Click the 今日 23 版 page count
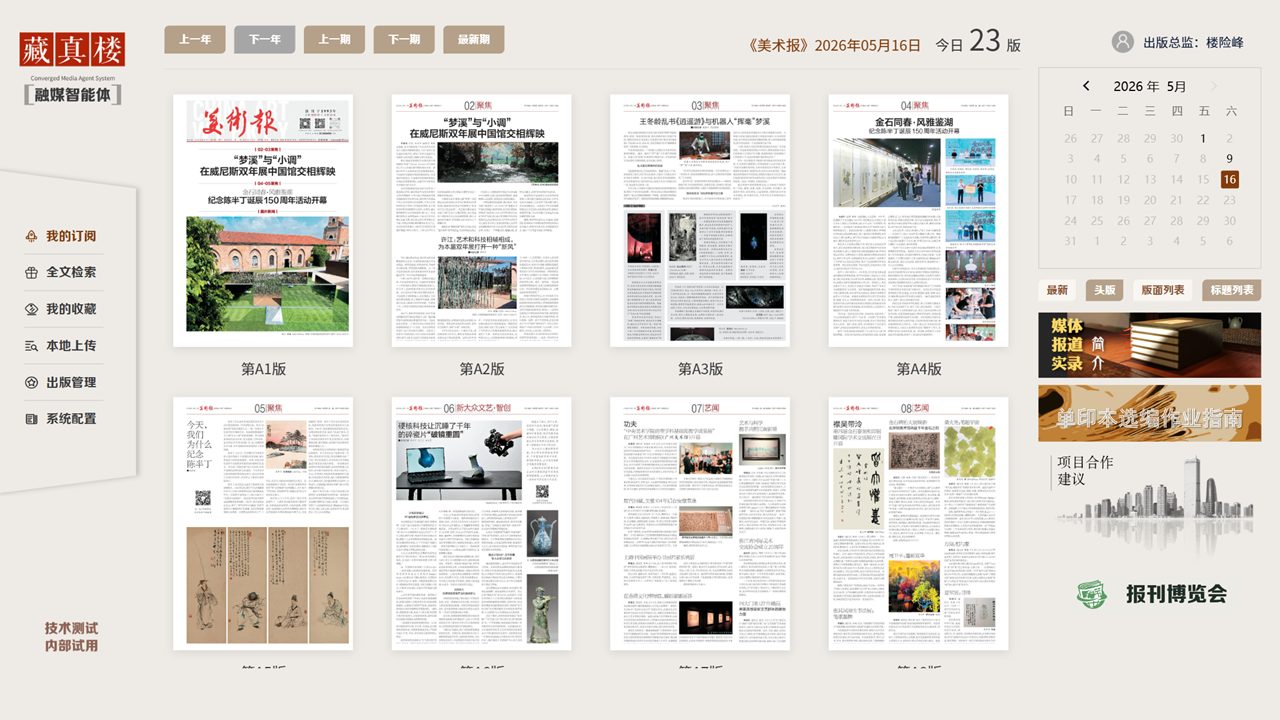1280x720 pixels. [978, 42]
